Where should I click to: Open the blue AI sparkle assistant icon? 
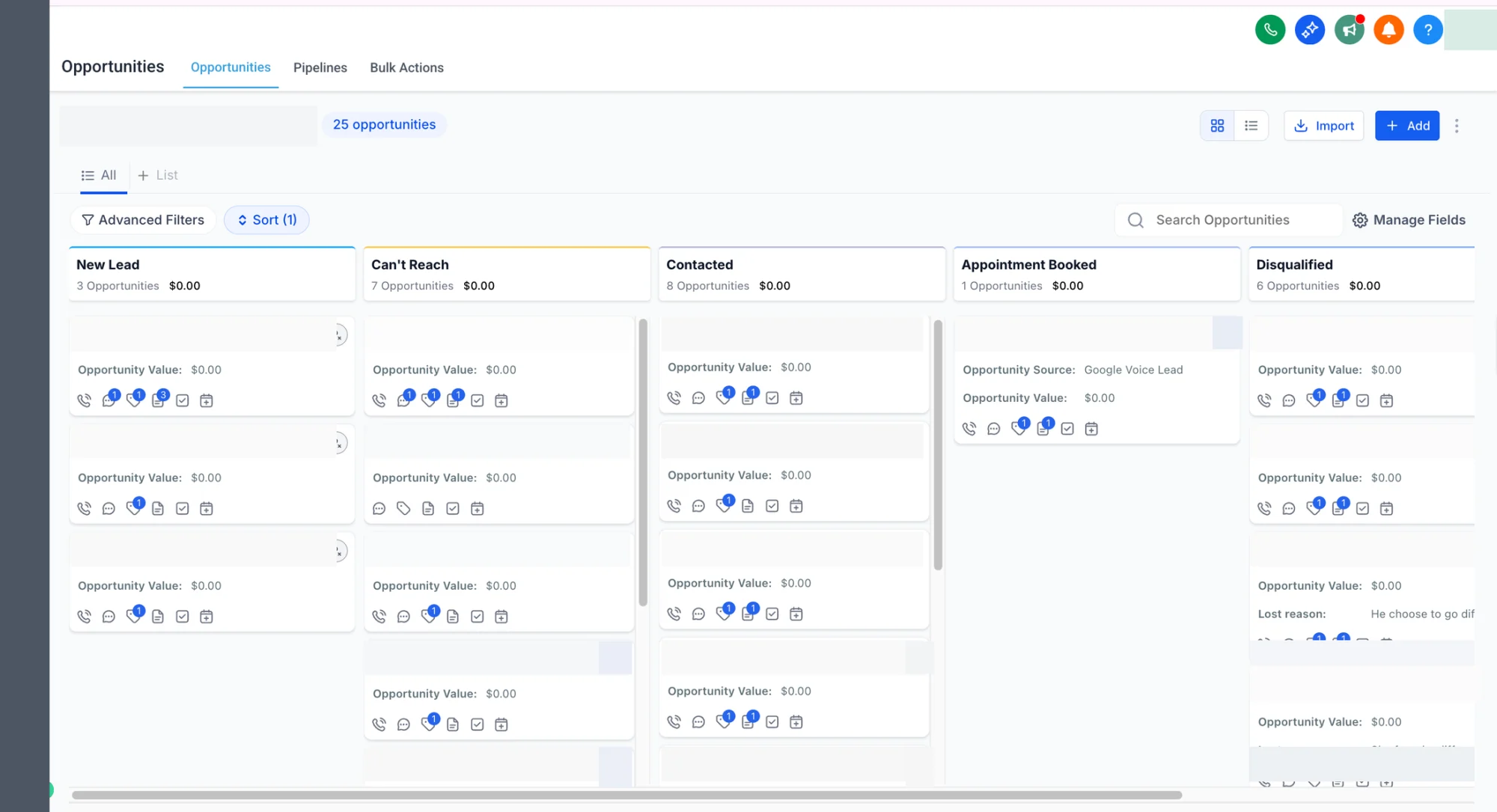point(1309,30)
